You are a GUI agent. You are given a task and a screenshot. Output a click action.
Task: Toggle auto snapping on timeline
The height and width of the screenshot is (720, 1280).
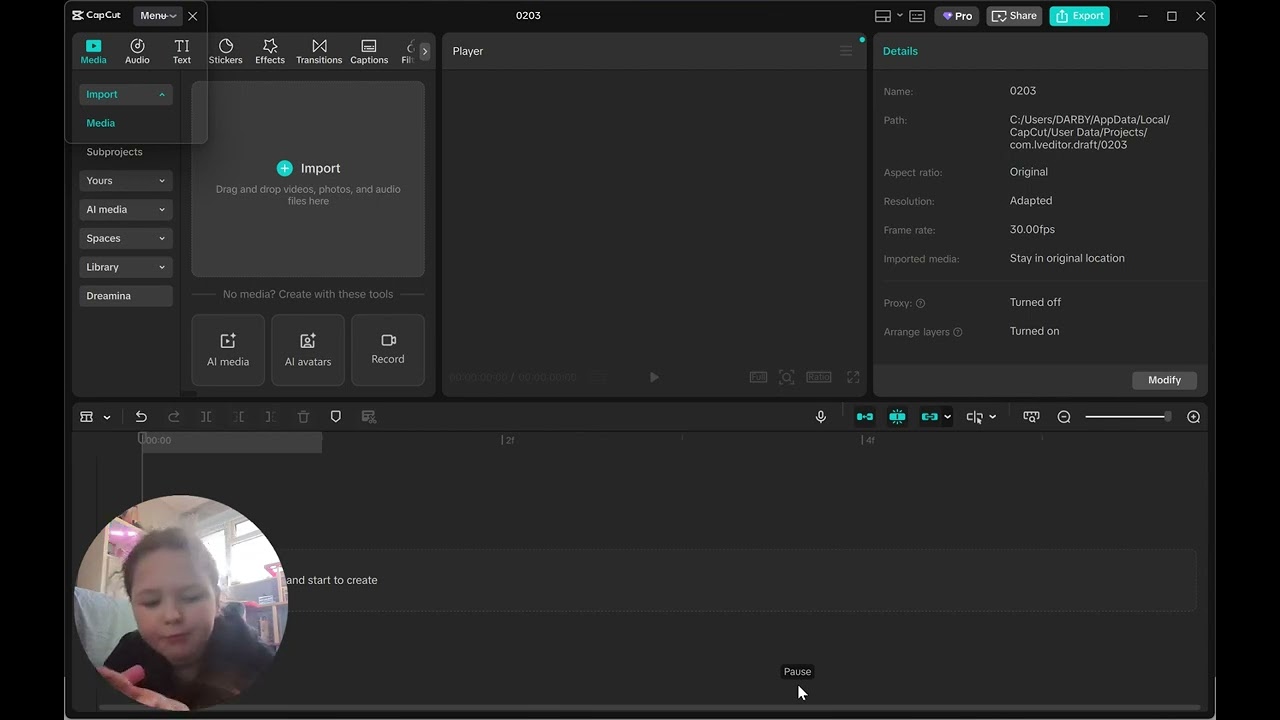[x=898, y=417]
